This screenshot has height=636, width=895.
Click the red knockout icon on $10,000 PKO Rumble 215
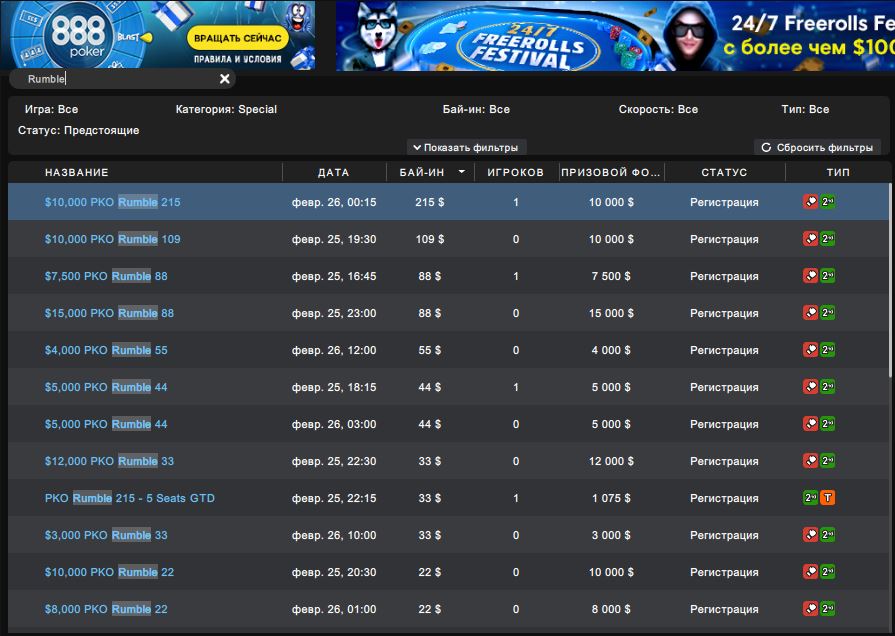coord(810,202)
